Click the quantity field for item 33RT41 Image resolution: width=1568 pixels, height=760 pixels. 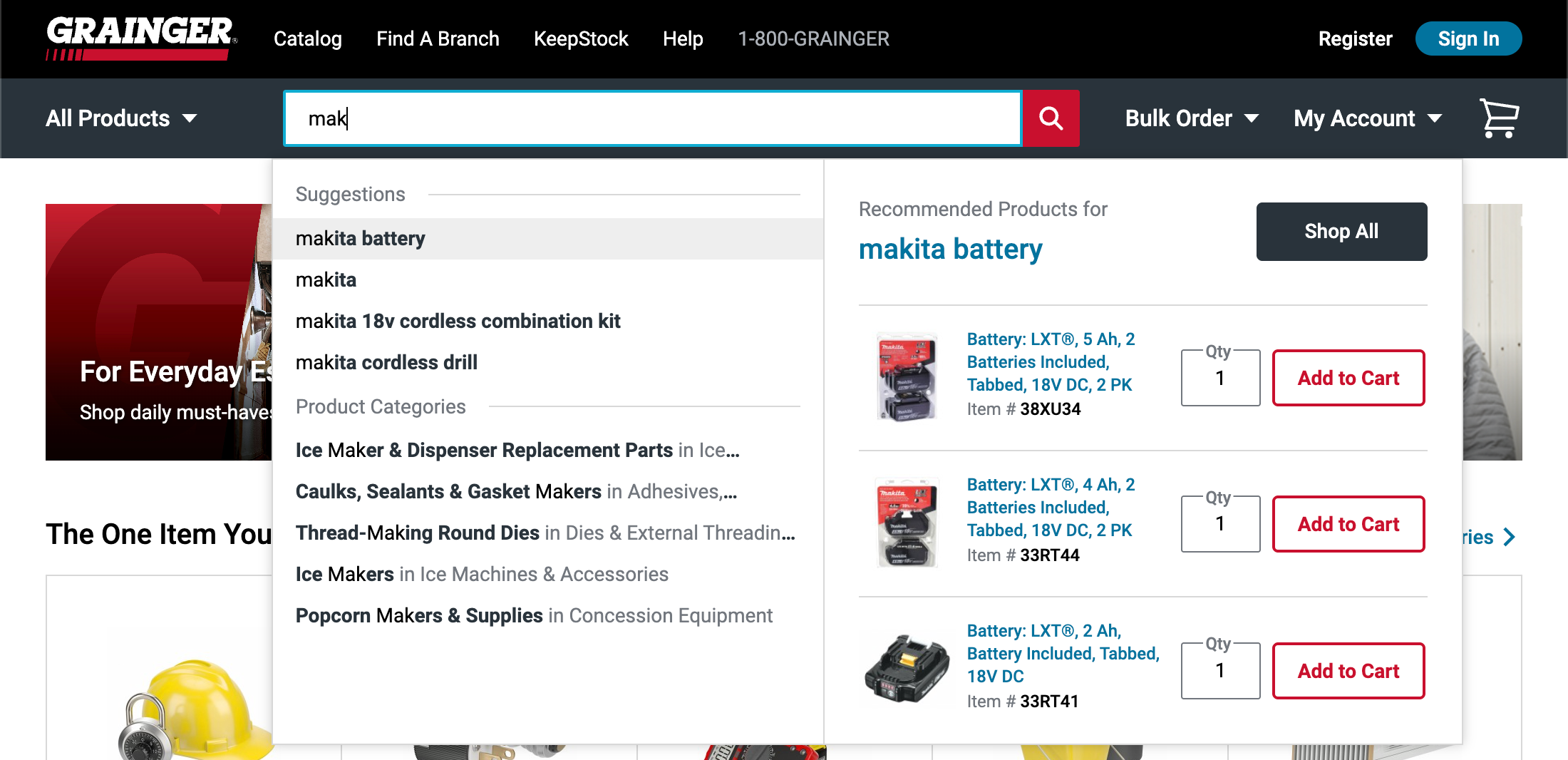point(1220,671)
